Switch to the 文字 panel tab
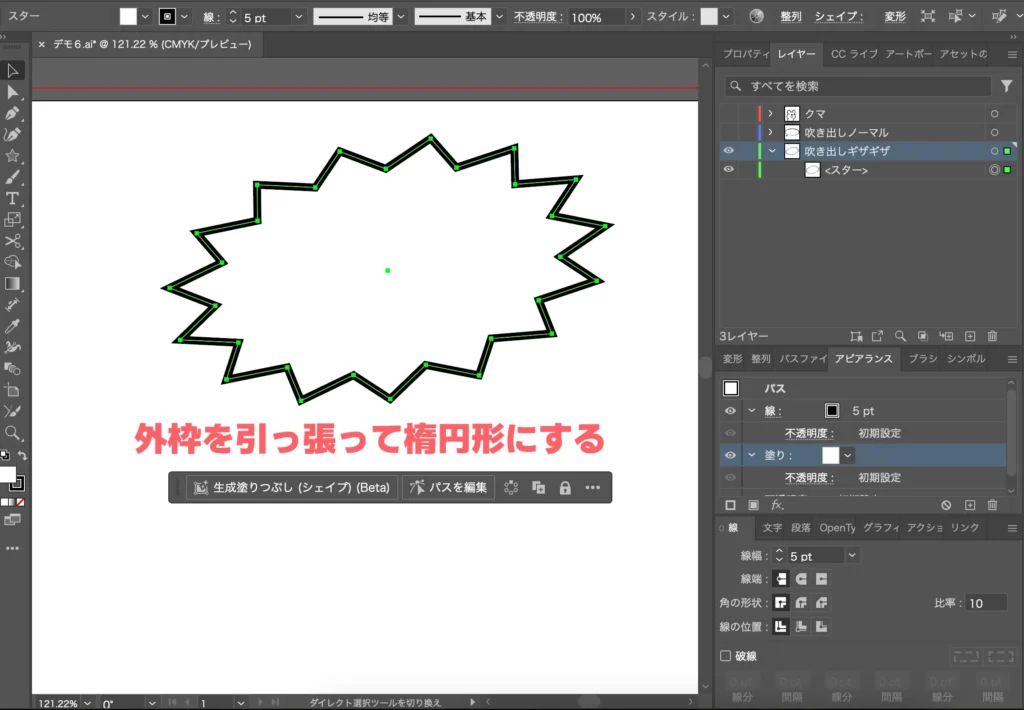Image resolution: width=1024 pixels, height=710 pixels. 772,528
